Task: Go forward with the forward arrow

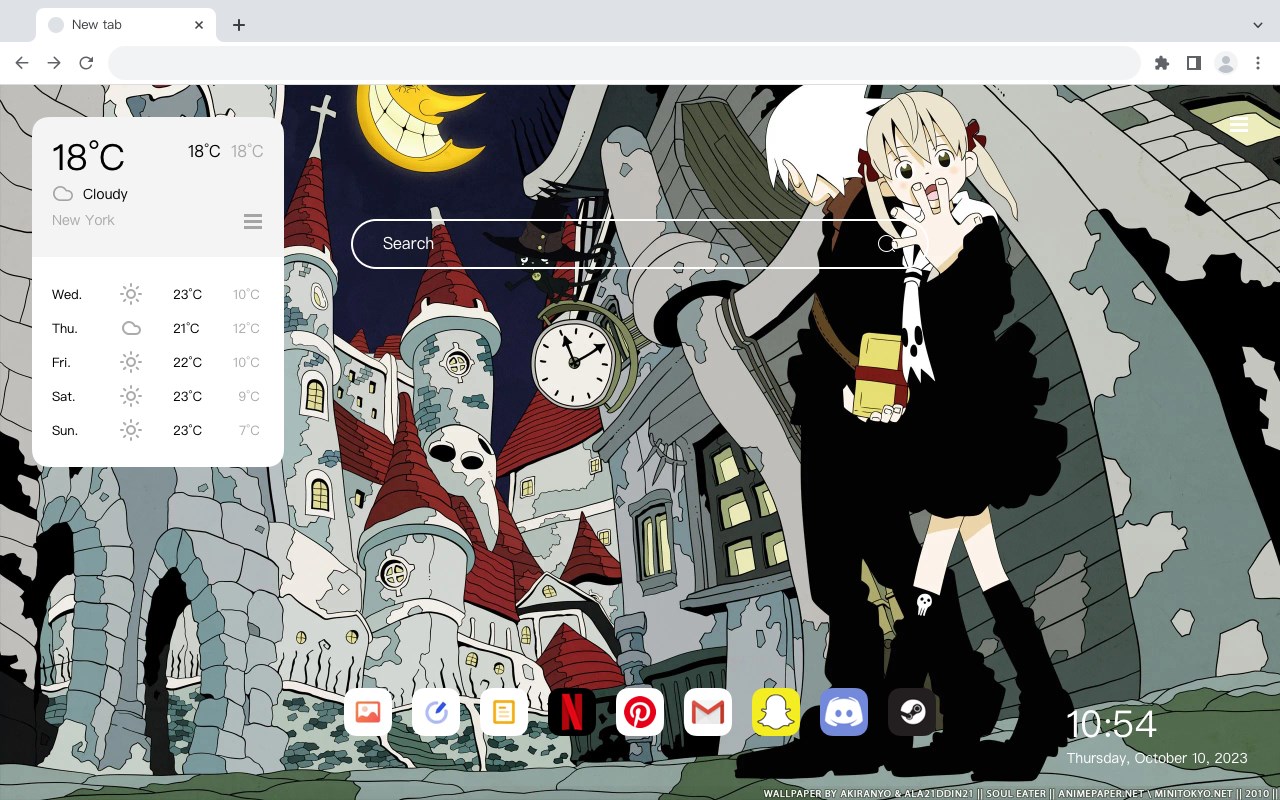Action: click(x=54, y=63)
